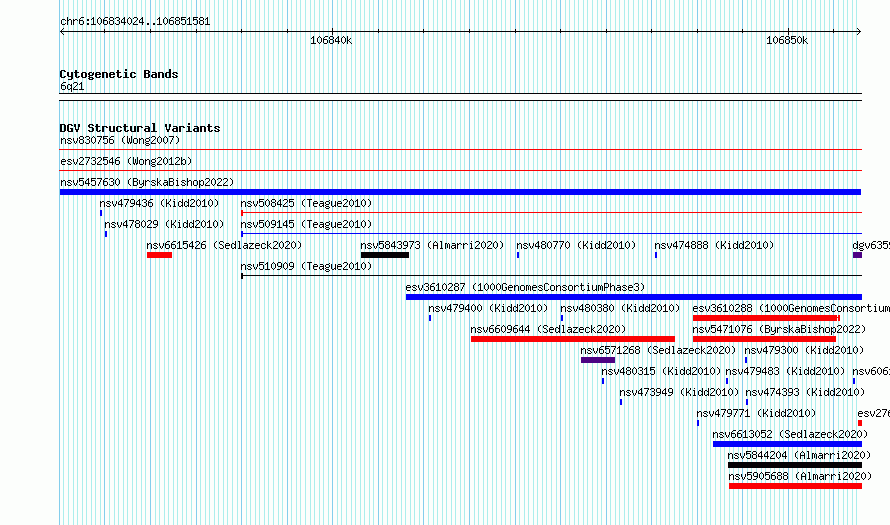Select the nsv480380 (Kidd2010) label

(x=620, y=308)
